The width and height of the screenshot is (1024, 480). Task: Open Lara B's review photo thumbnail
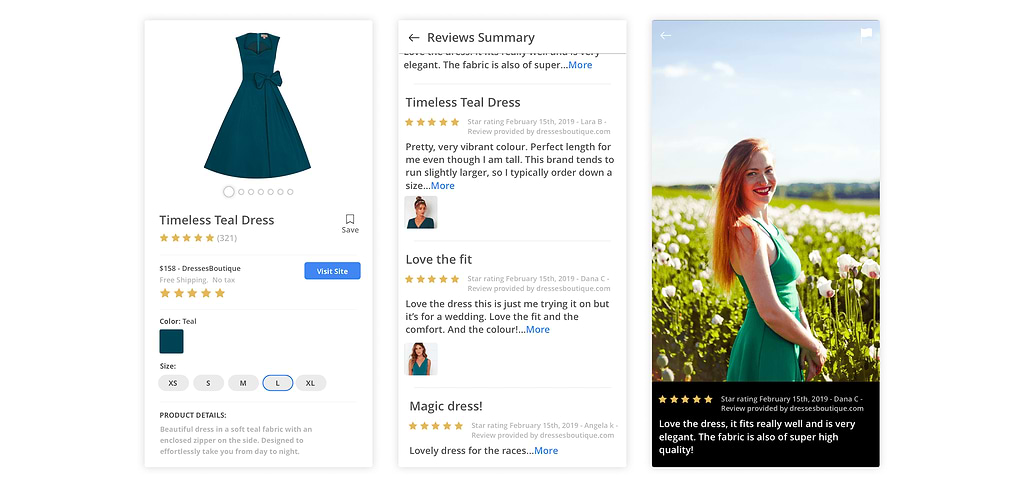[420, 212]
